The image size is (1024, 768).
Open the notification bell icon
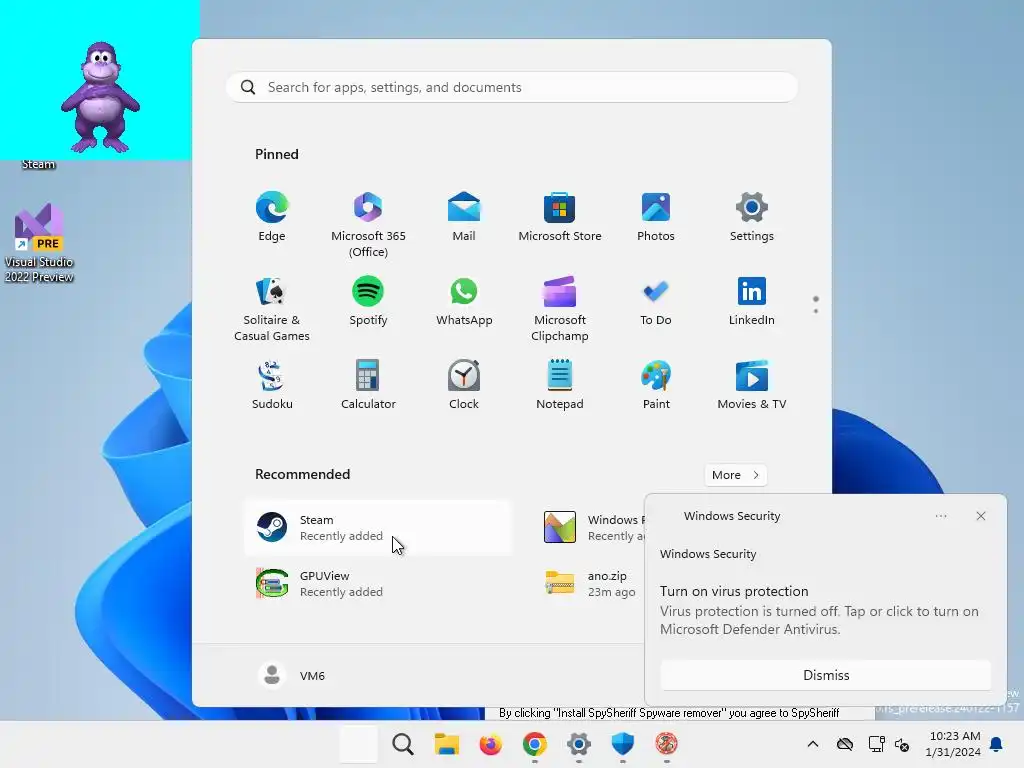pos(996,744)
